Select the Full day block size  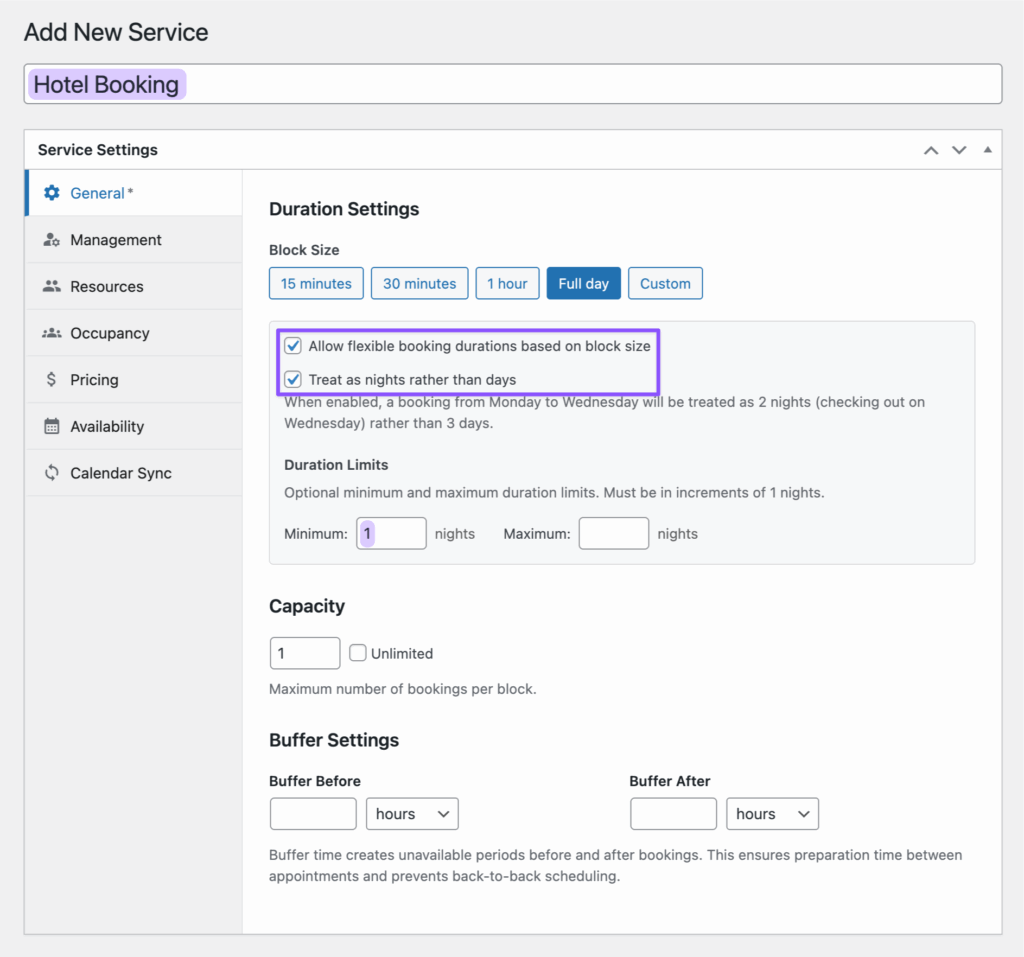coord(583,283)
